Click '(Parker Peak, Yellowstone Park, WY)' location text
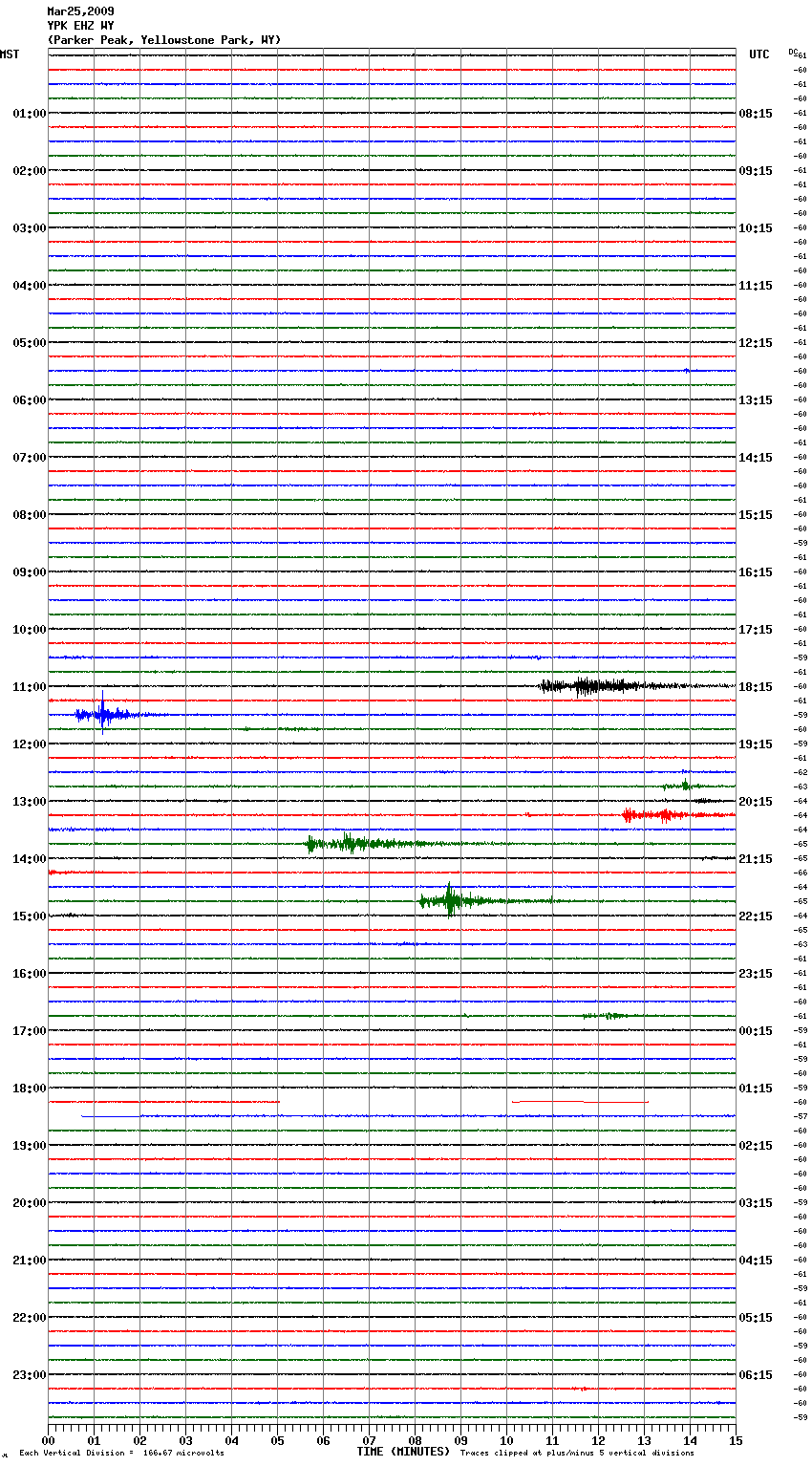Image resolution: width=812 pixels, height=1466 pixels. click(x=164, y=40)
